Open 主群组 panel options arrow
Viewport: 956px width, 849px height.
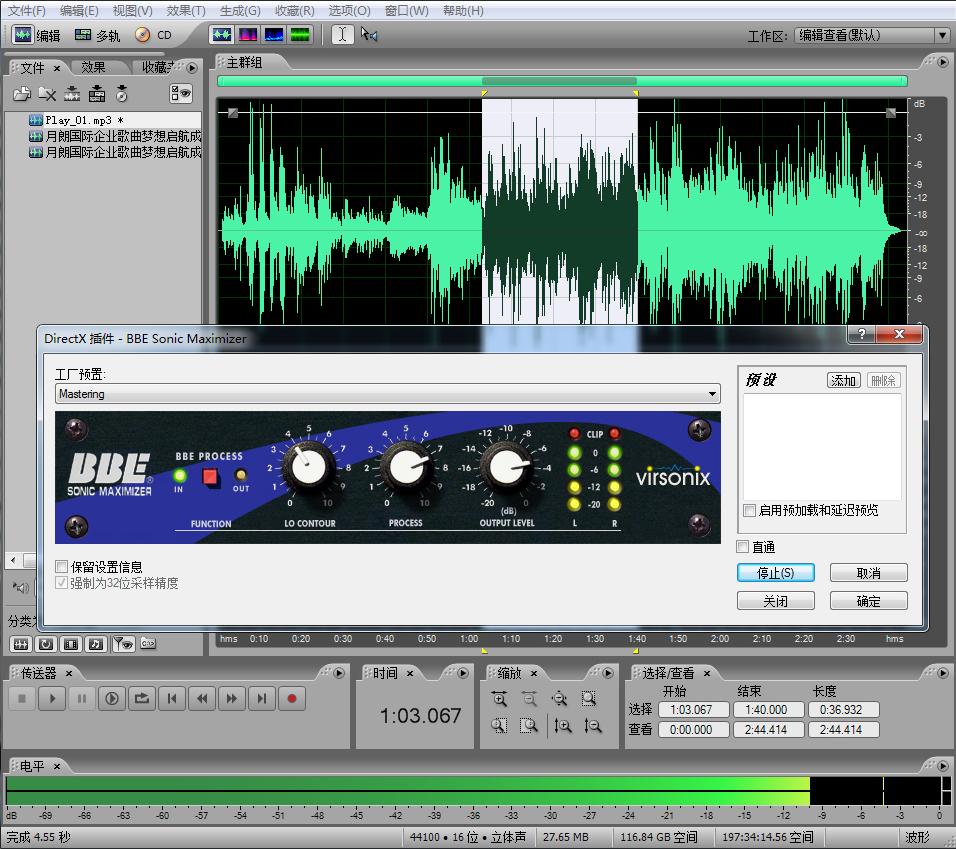[943, 62]
